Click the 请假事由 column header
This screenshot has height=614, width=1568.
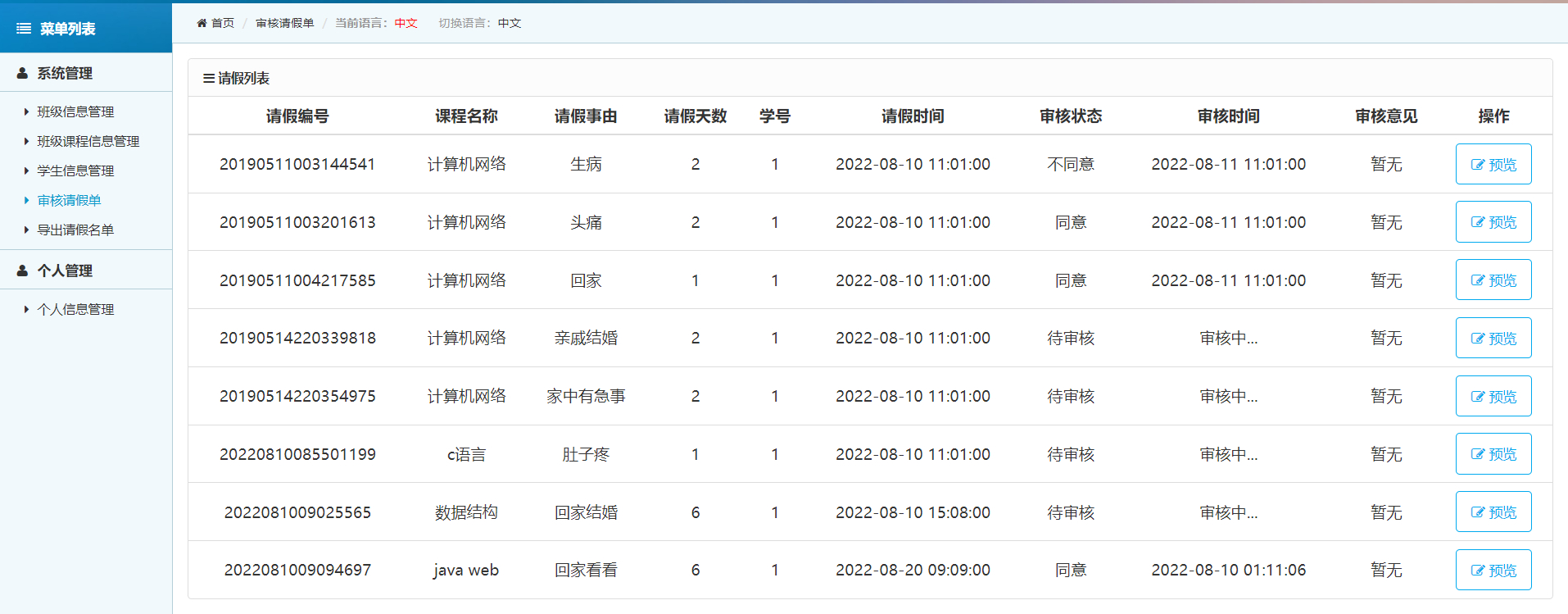point(586,116)
